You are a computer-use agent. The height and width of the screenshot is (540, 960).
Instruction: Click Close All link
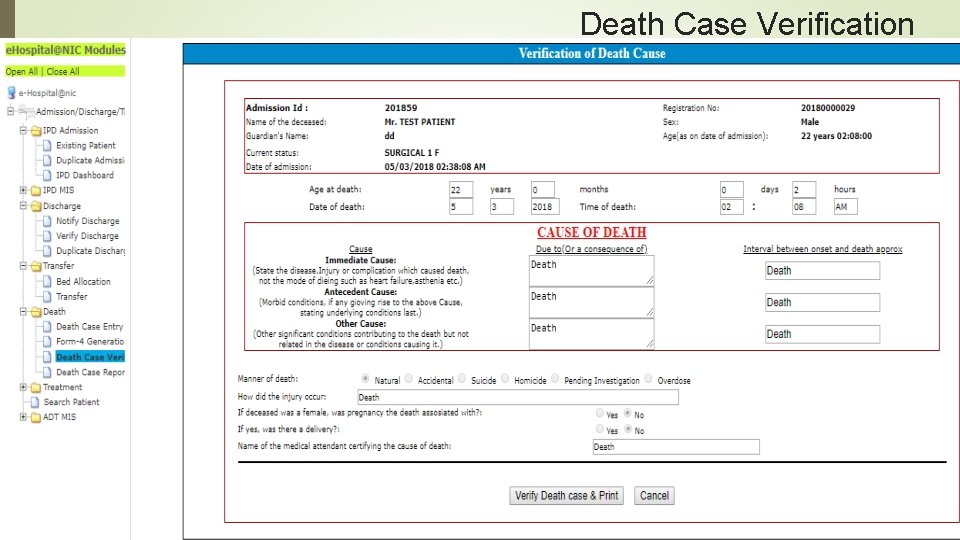pos(63,72)
